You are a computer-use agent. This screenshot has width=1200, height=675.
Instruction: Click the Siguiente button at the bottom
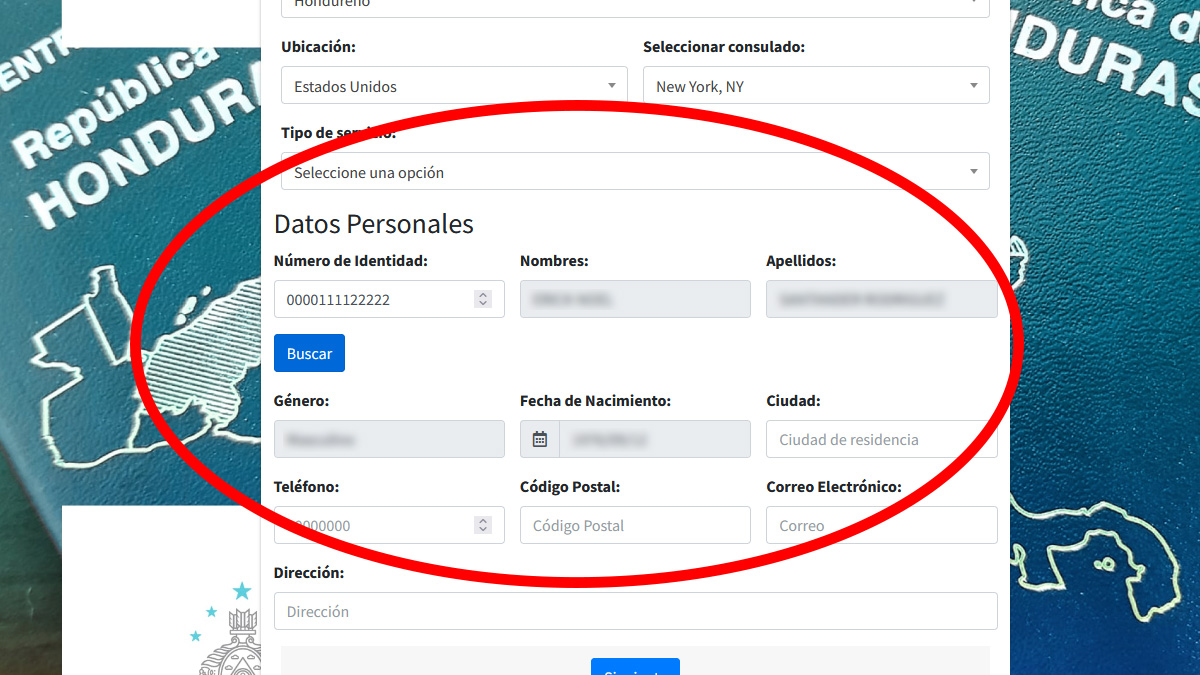(635, 670)
